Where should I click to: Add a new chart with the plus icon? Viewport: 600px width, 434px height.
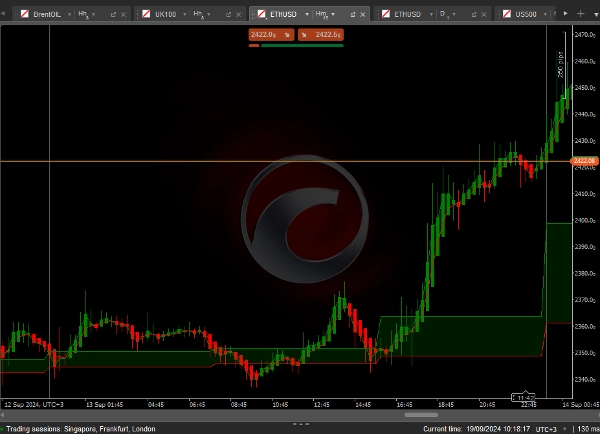point(581,14)
